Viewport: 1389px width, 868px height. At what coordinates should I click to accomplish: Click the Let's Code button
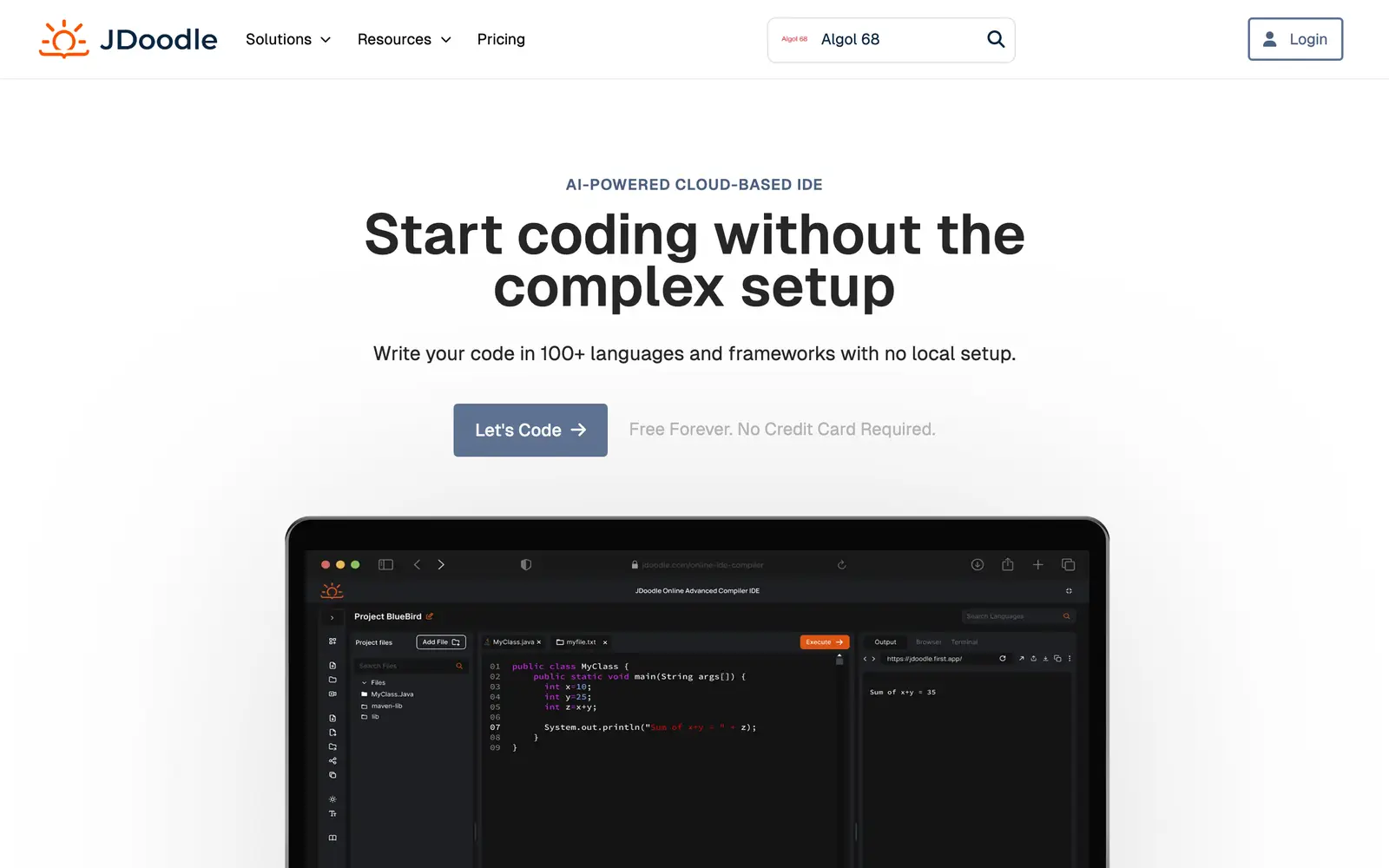[530, 430]
